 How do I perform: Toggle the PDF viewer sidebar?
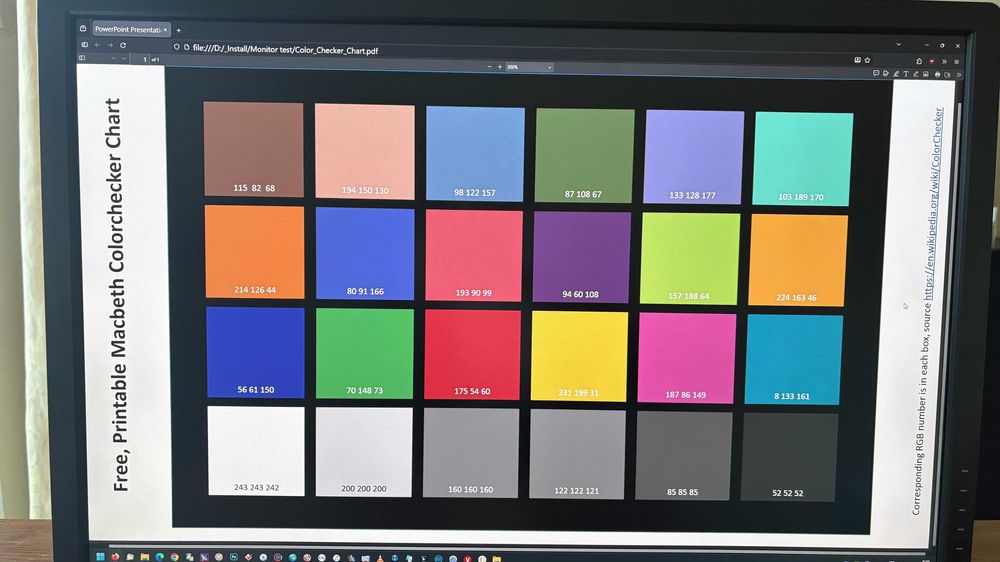click(x=82, y=58)
